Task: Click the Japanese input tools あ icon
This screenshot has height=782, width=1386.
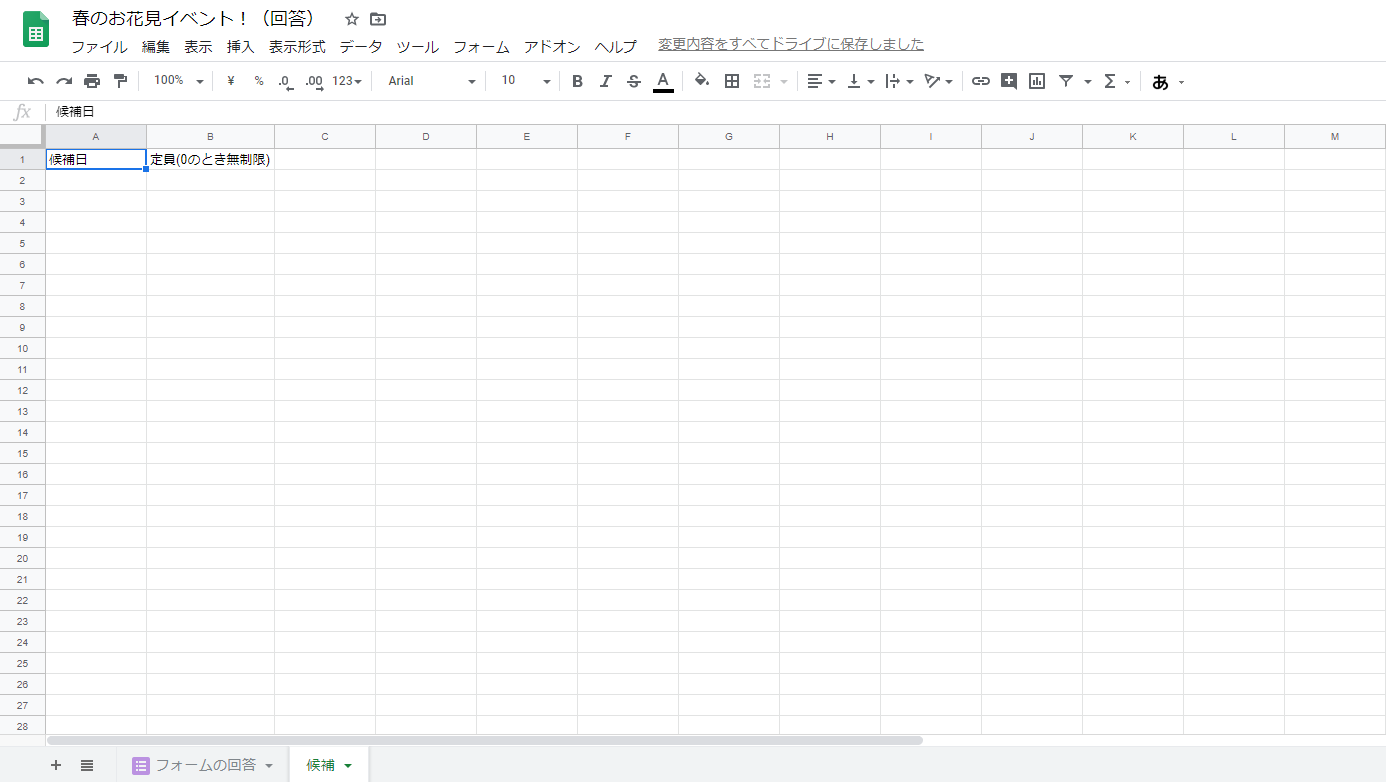Action: [1160, 82]
